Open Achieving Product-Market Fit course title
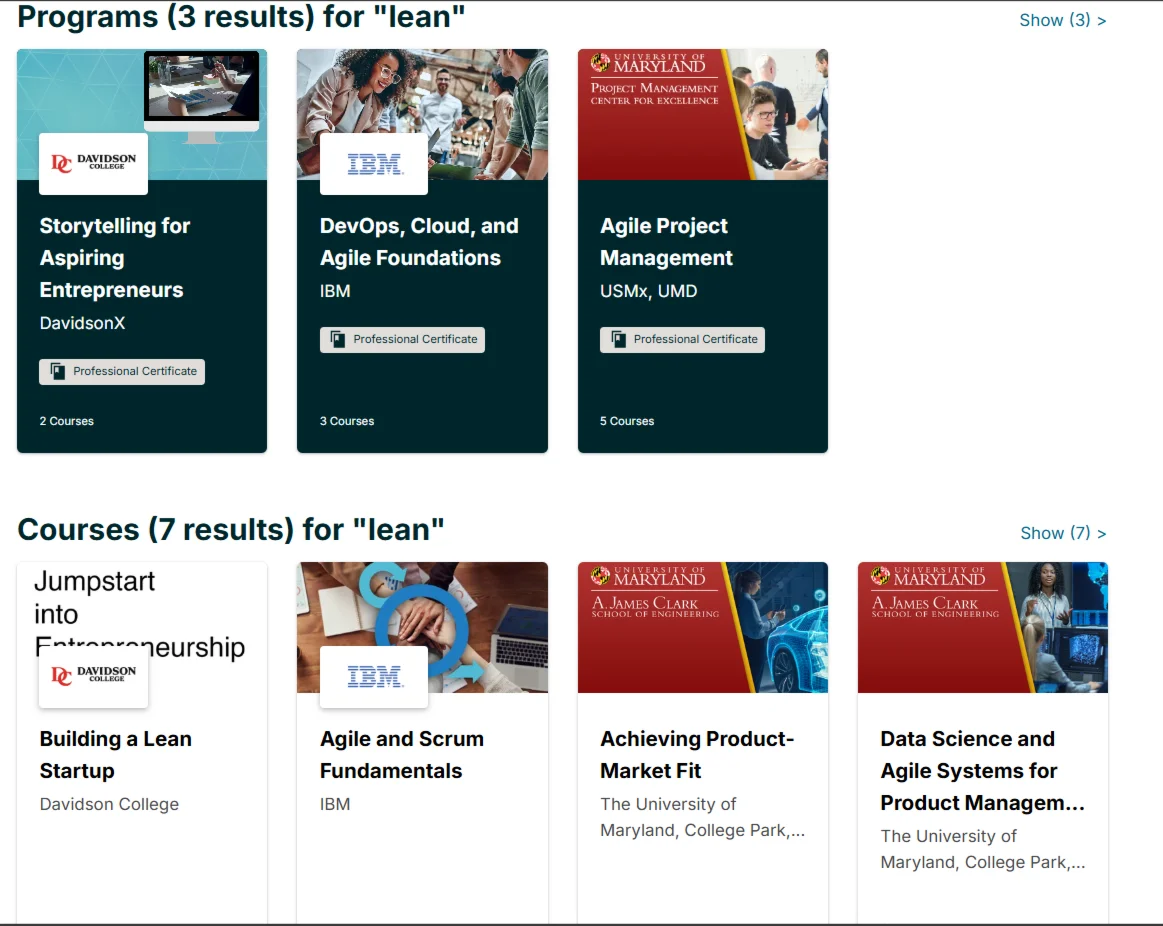The image size is (1163, 926). click(x=697, y=755)
